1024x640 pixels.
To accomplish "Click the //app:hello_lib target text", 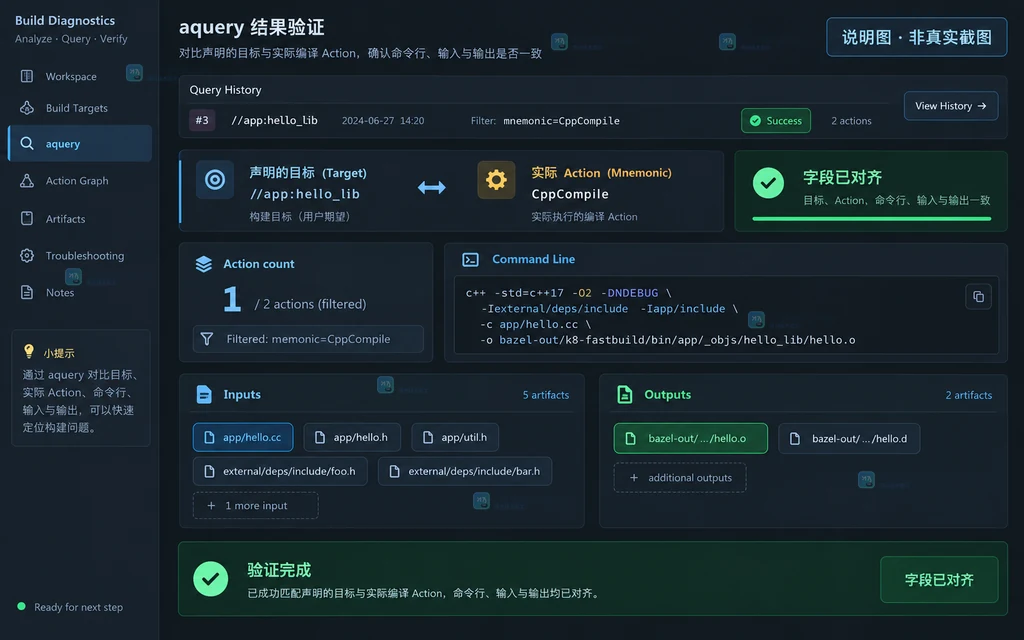I will (304, 194).
